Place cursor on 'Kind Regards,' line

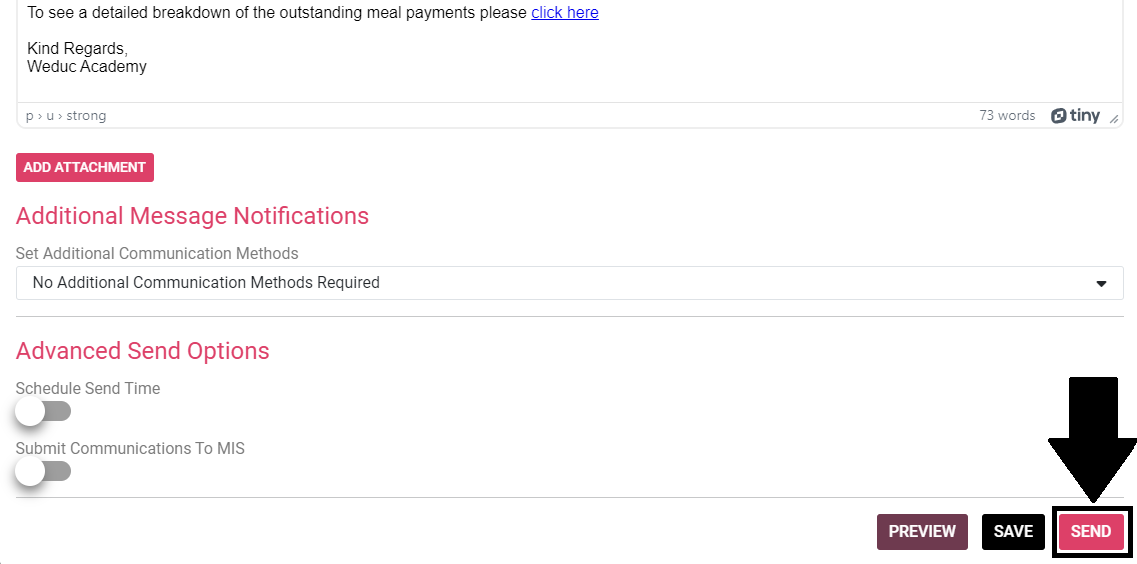(x=77, y=49)
